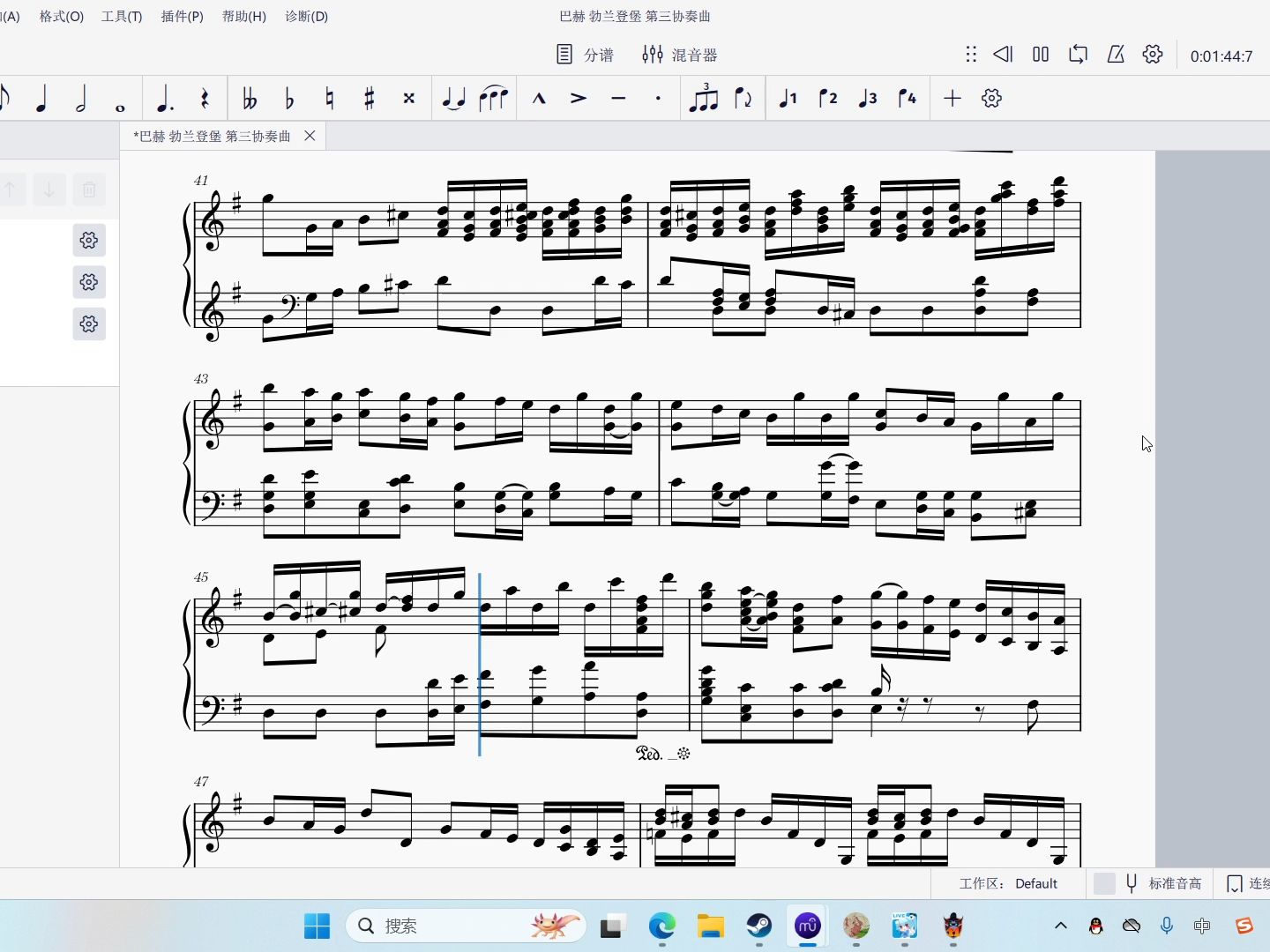Click the taskbar 搜索 search box
The height and width of the screenshot is (952, 1270).
466,926
